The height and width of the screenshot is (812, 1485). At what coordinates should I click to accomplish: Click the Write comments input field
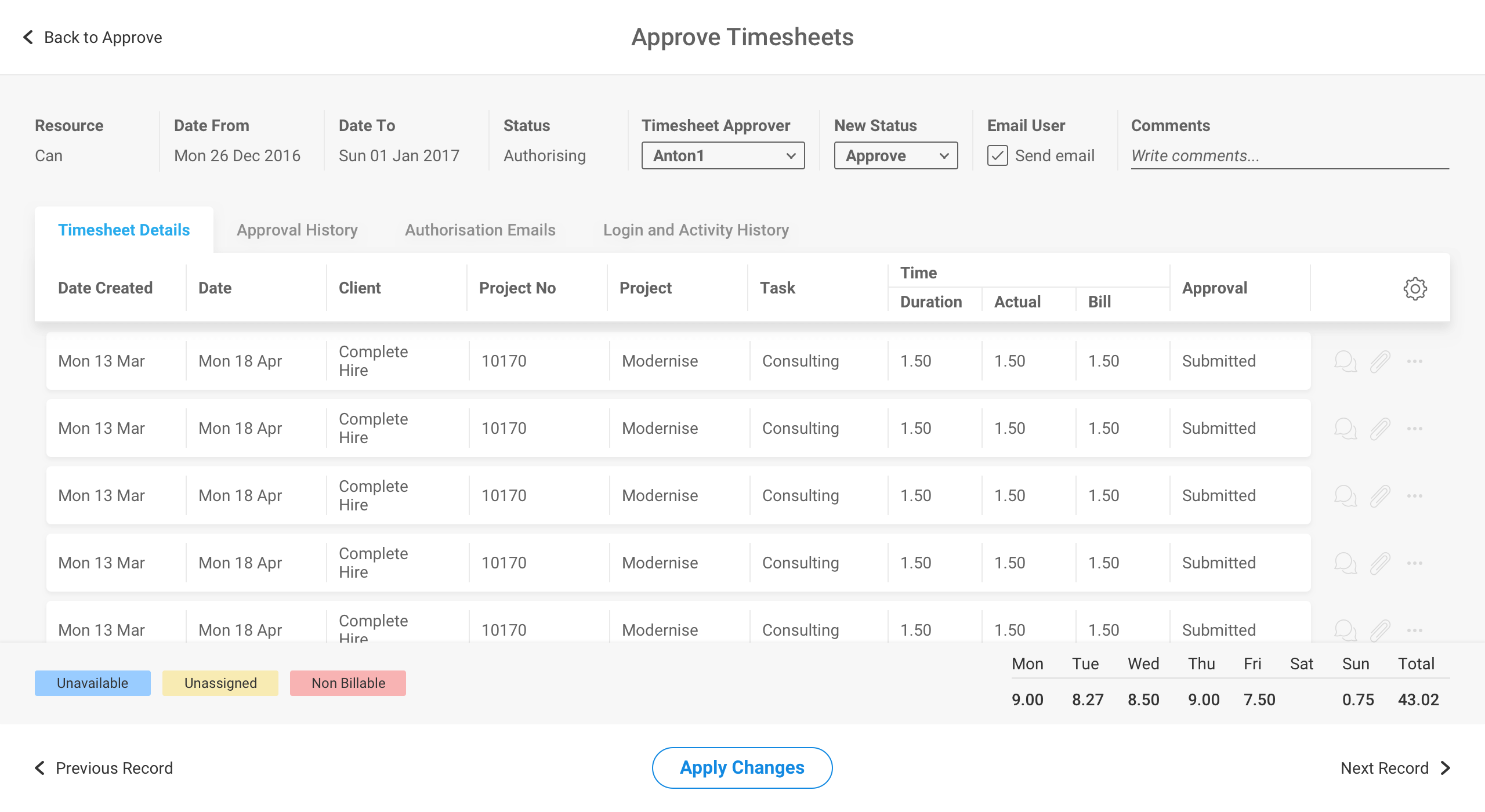pyautogui.click(x=1289, y=155)
